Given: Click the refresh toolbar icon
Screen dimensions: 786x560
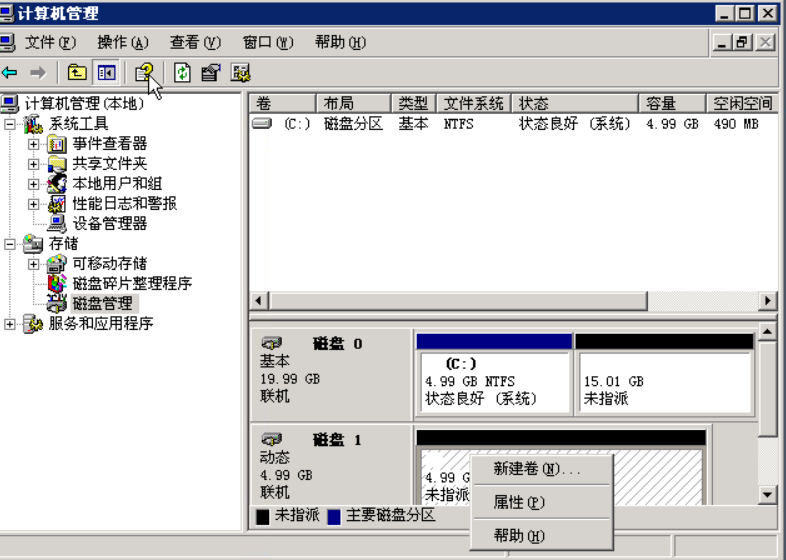Looking at the screenshot, I should 182,73.
